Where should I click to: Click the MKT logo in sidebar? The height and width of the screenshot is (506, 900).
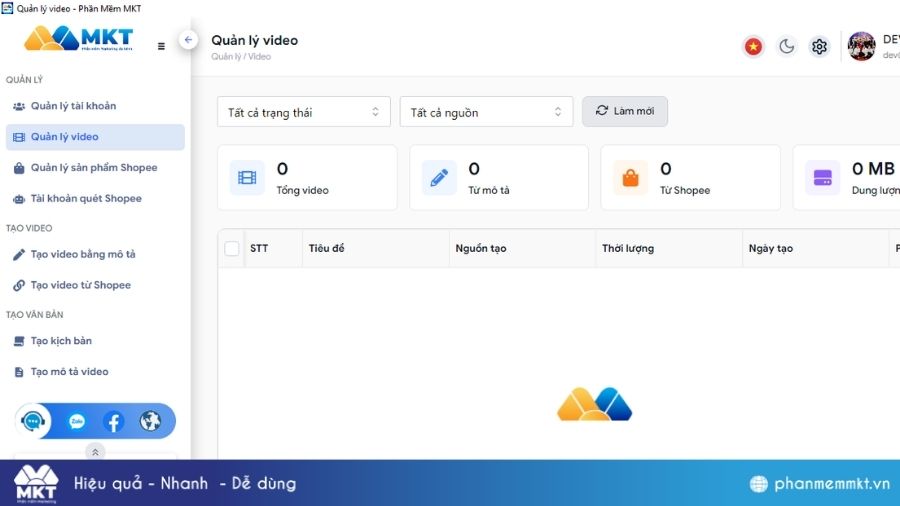(x=78, y=38)
